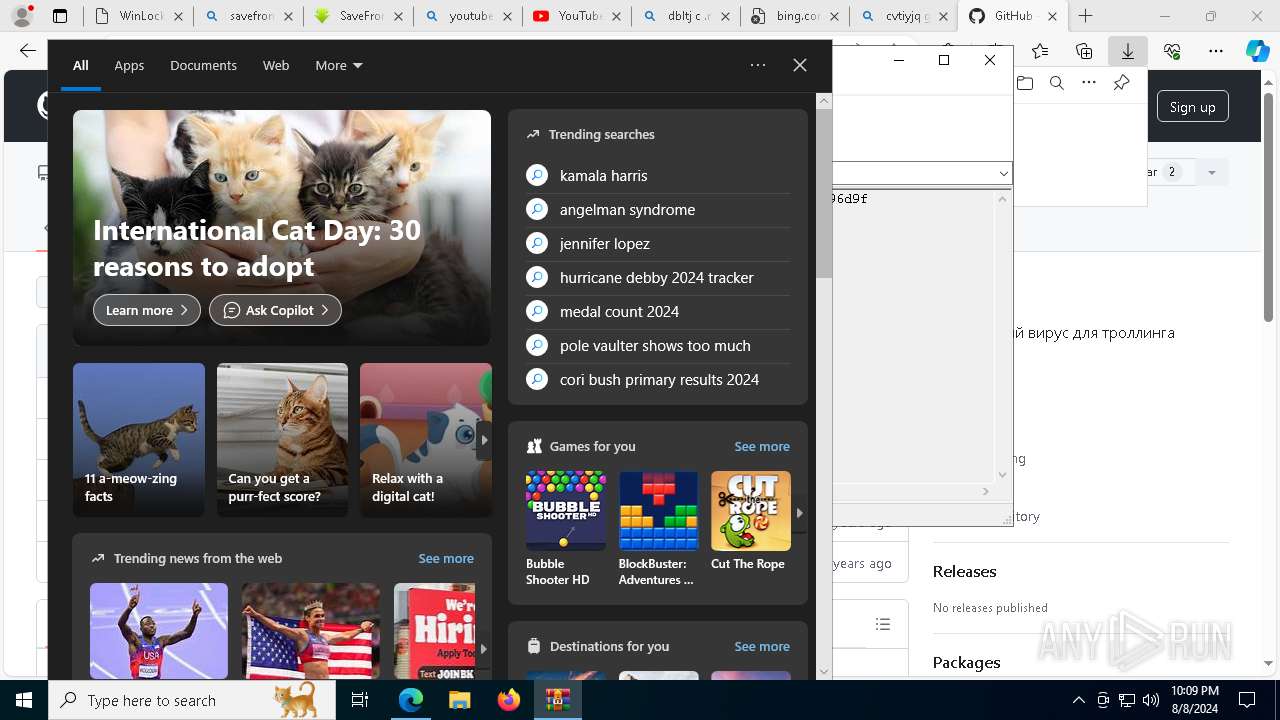Screen dimensions: 1280x720
Task: Open the dropdown in the small dialog
Action: (x=1003, y=173)
